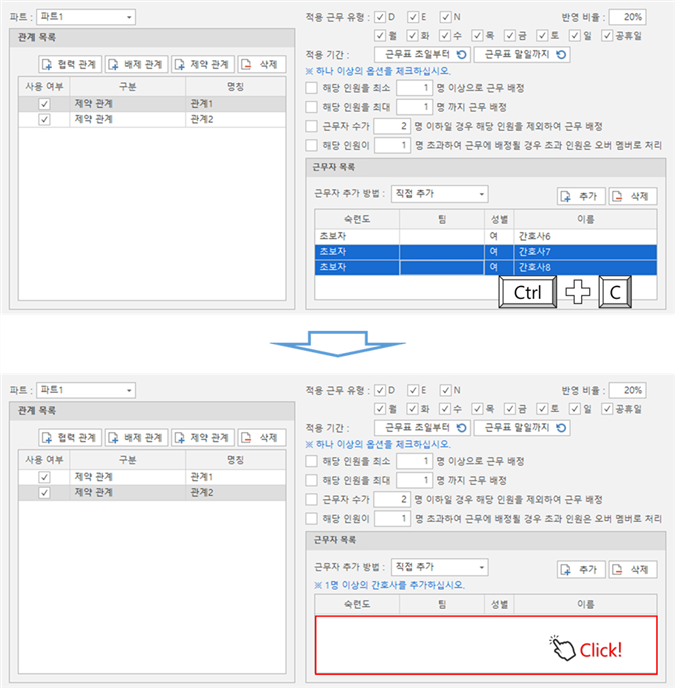Screen dimensions: 675x688
Task: Toggle 사용 여부 checkbox for 관계1 in bottom screenshot
Action: (x=44, y=477)
